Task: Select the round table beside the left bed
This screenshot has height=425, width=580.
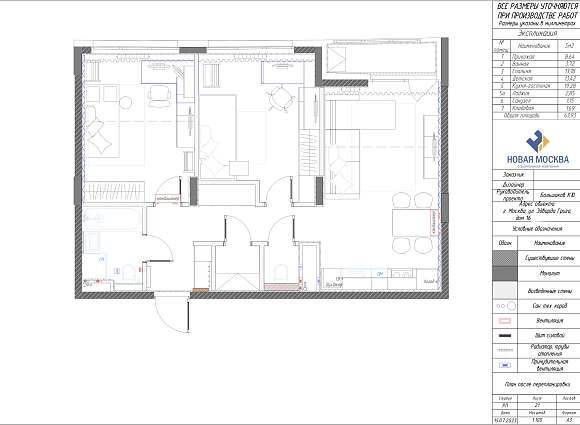Action: point(125,102)
